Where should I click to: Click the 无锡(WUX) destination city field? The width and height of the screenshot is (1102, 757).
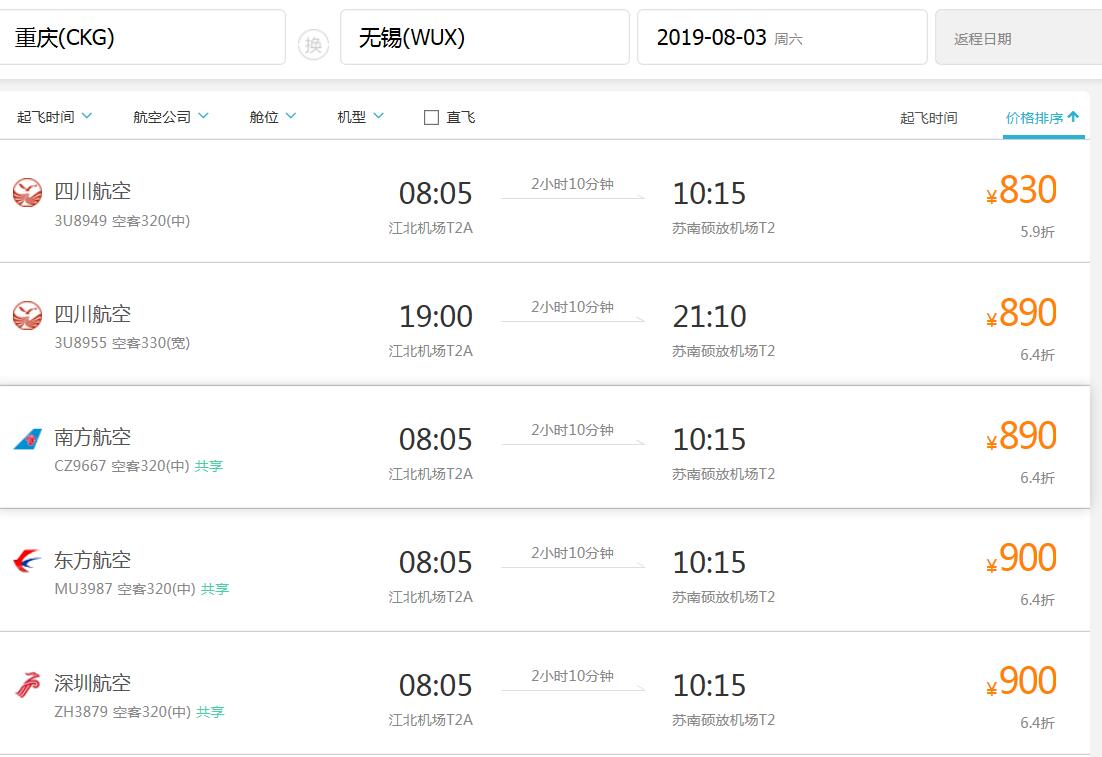485,37
